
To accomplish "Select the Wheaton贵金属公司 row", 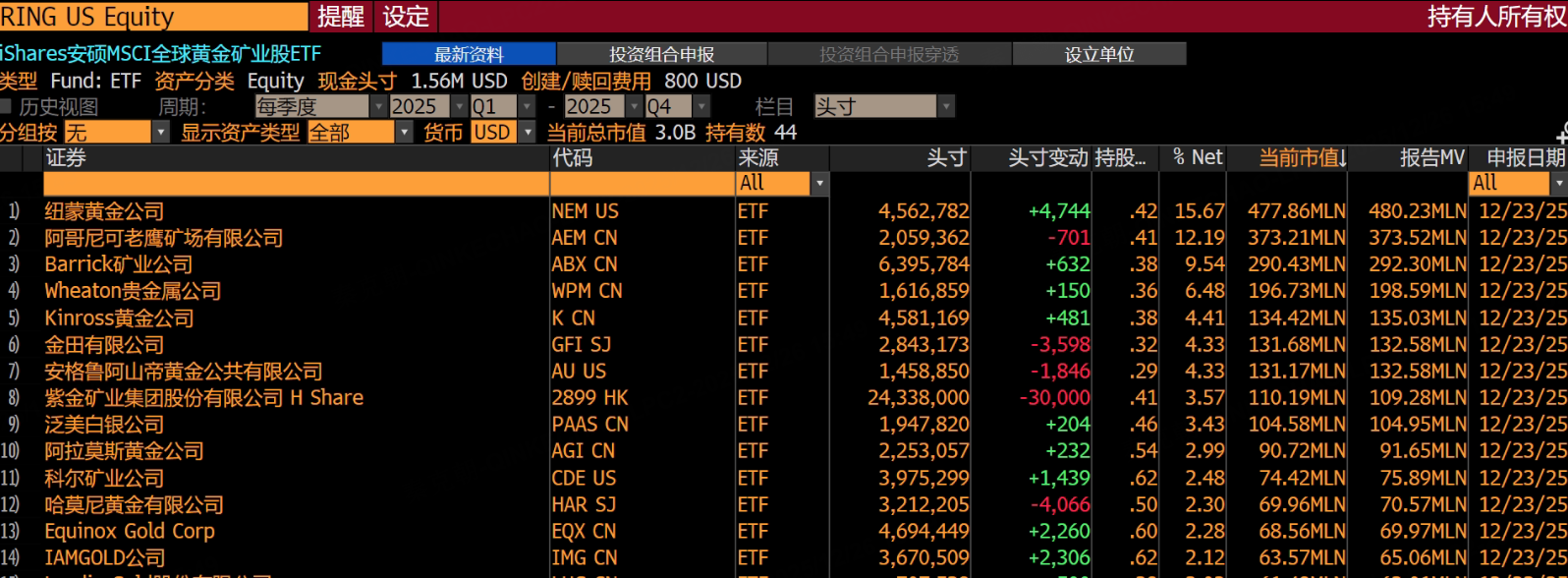I will coord(784,291).
